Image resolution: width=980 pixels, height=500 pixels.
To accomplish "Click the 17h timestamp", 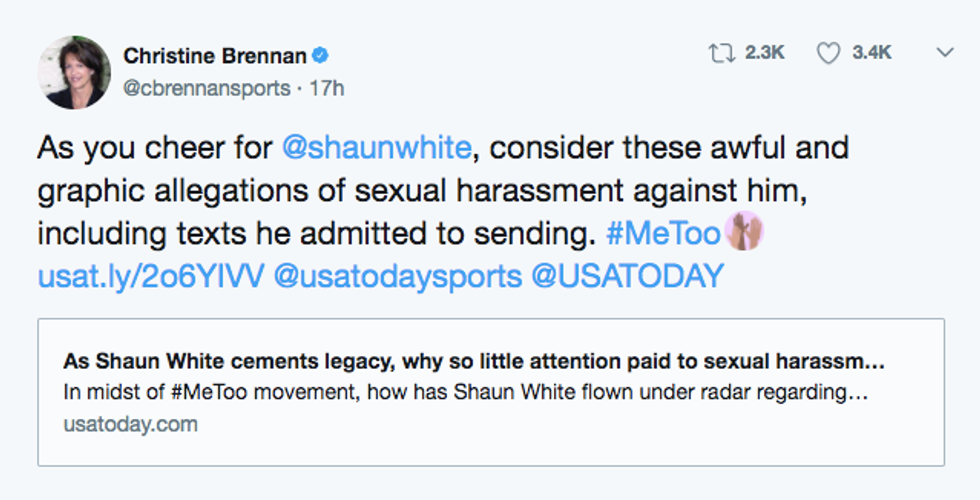I will coord(327,87).
